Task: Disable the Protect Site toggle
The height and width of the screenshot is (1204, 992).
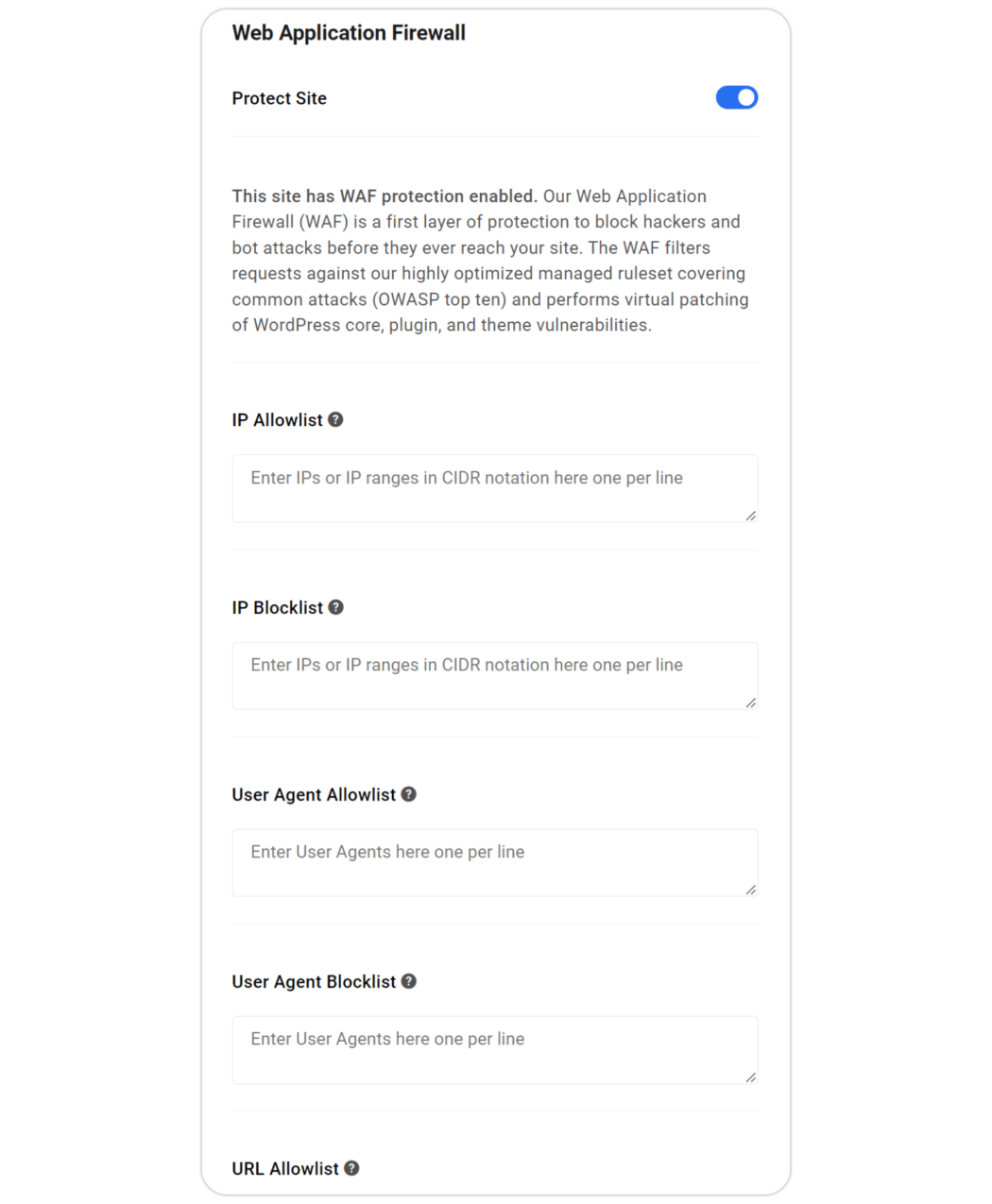Action: (737, 97)
